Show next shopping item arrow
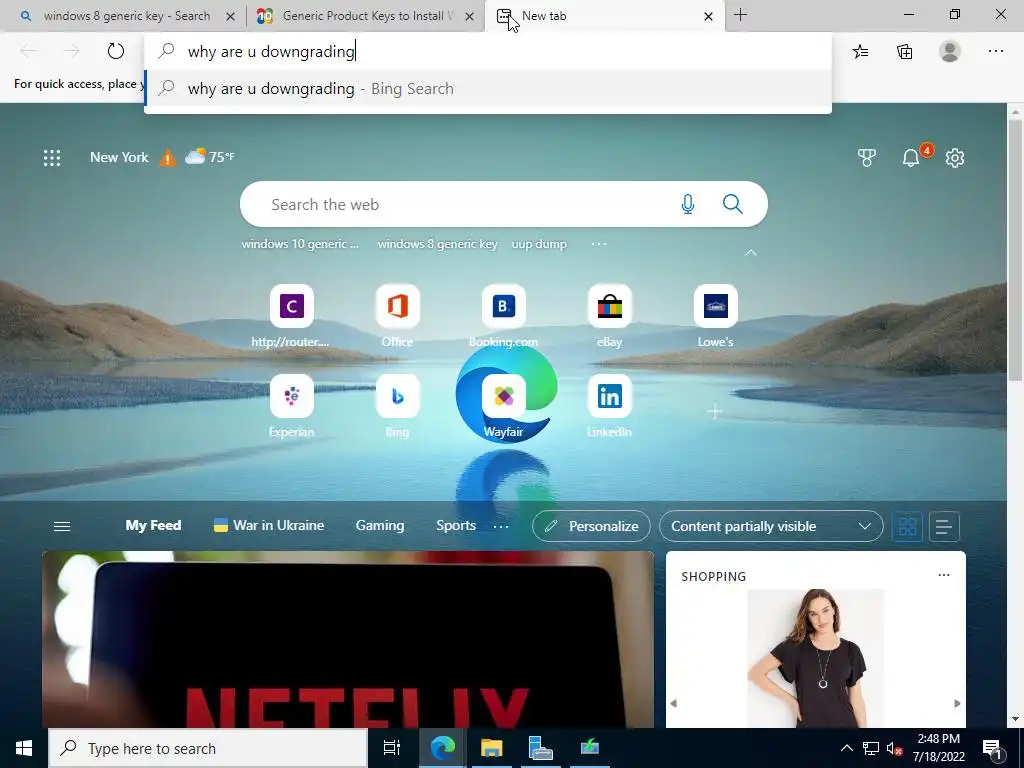Viewport: 1024px width, 768px height. tap(957, 703)
